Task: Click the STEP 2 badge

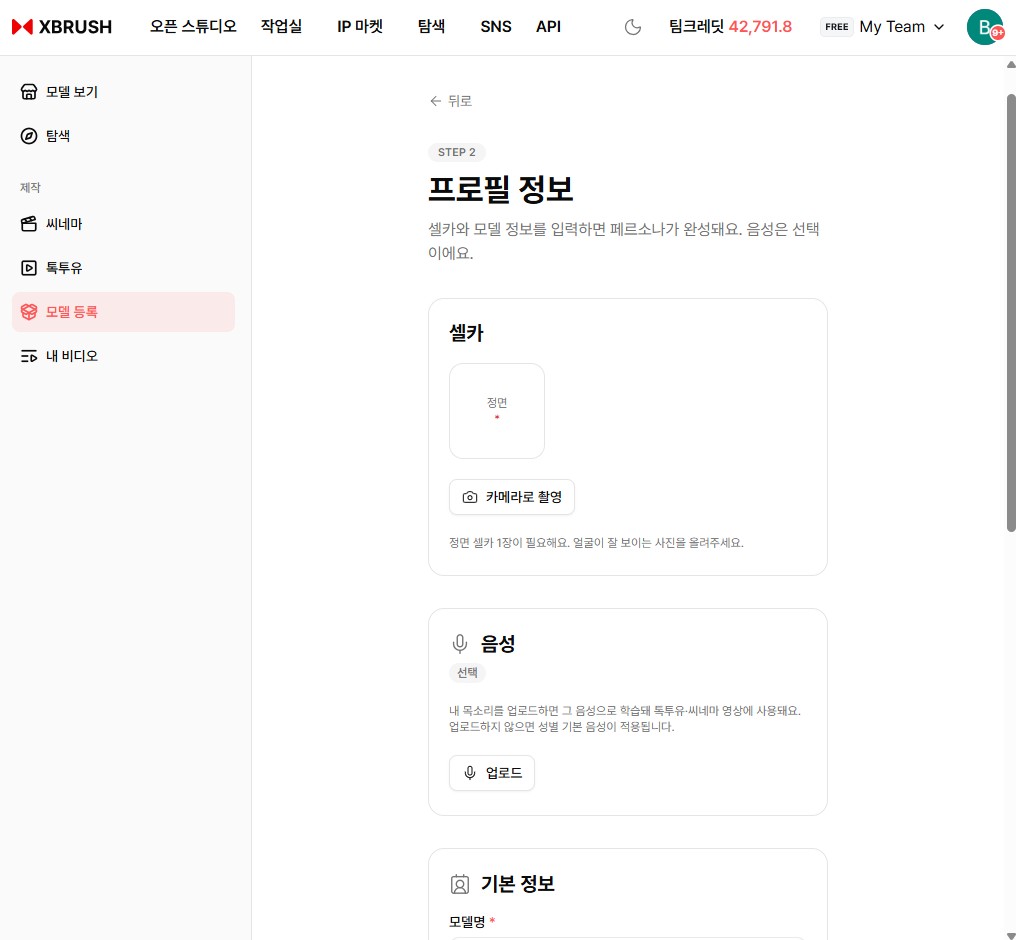Action: (457, 152)
